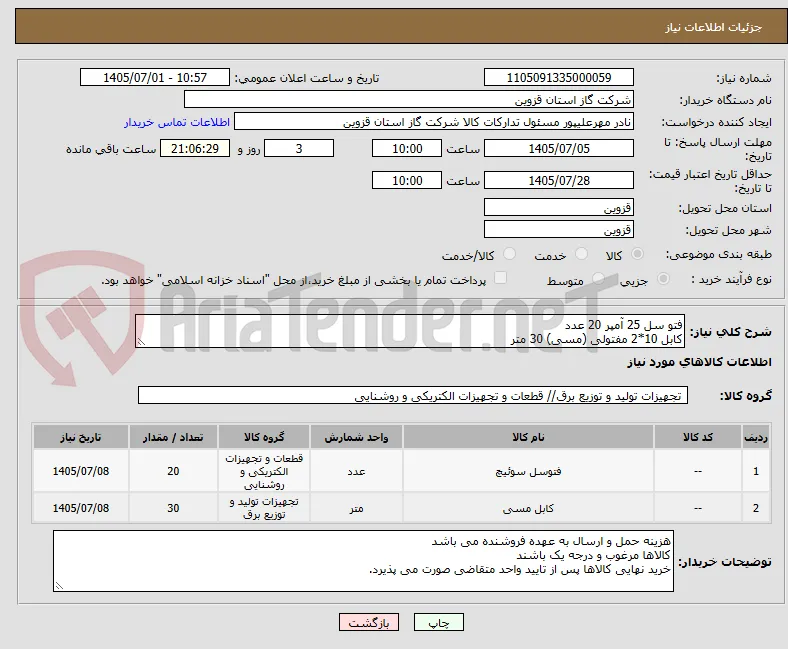Toggle the treasury bond payment checkbox
This screenshot has width=788, height=649.
tap(501, 278)
